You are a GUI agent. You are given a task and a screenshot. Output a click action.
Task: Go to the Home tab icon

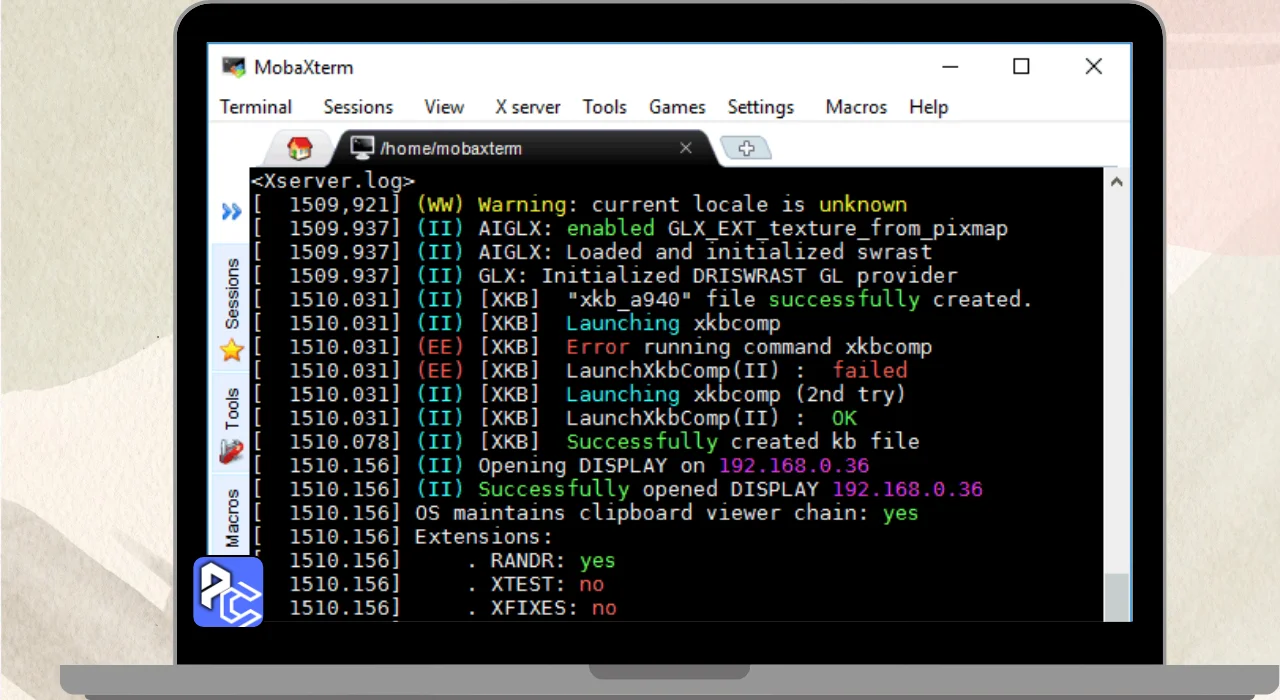299,149
